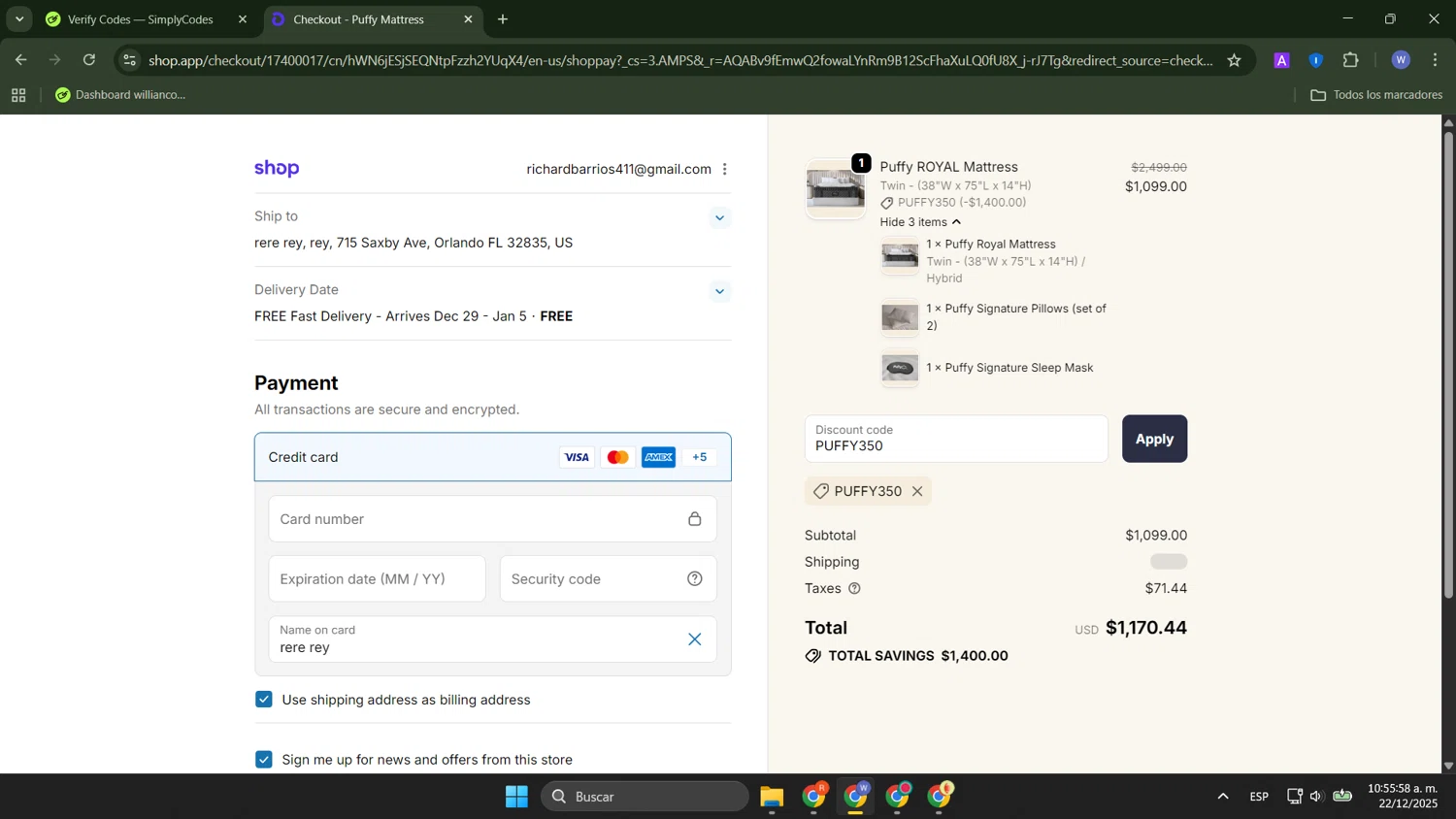This screenshot has width=1456, height=819.
Task: Toggle Sign me up for news checkbox
Action: (263, 760)
